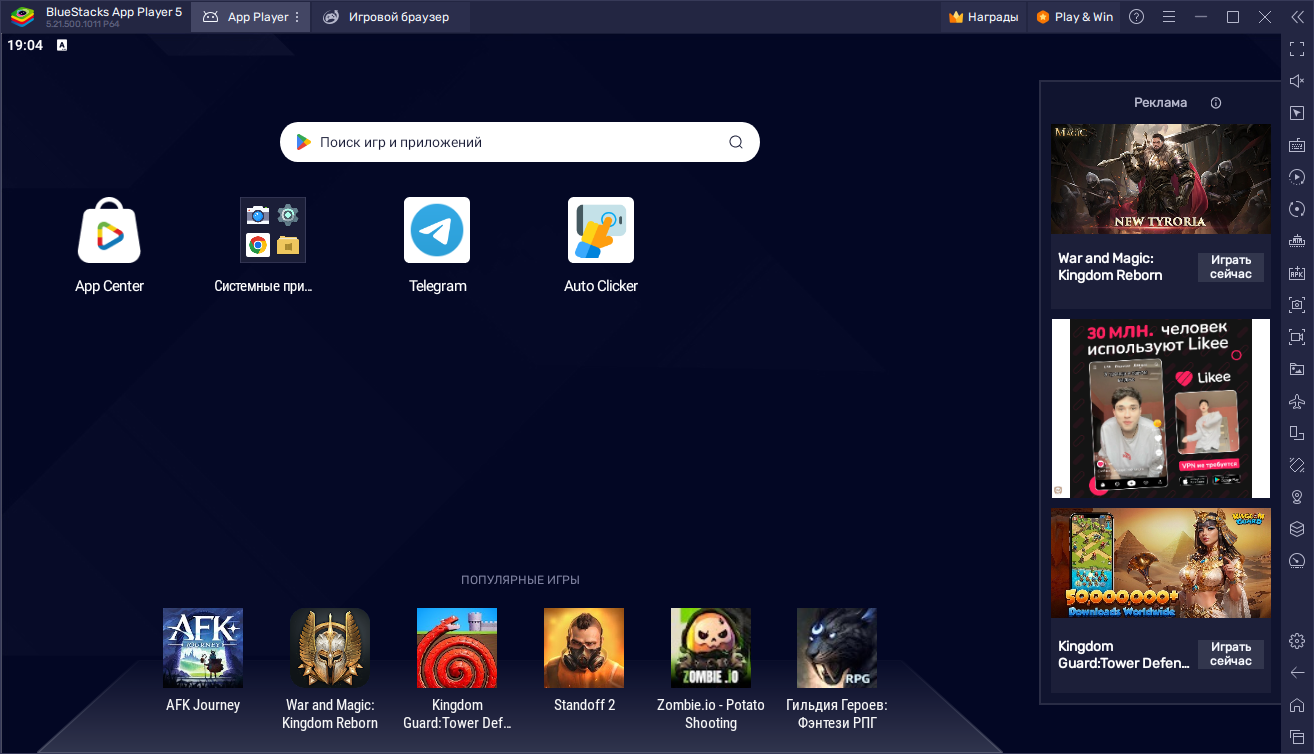Open Kingdom Guard:Tower Defense game icon

457,648
